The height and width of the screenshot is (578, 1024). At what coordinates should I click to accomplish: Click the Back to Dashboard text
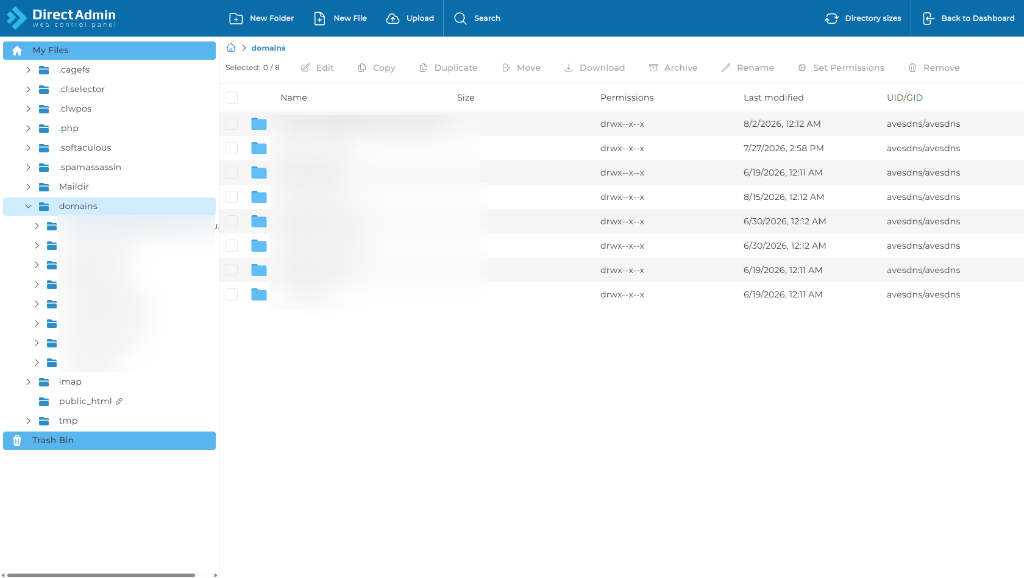point(978,18)
